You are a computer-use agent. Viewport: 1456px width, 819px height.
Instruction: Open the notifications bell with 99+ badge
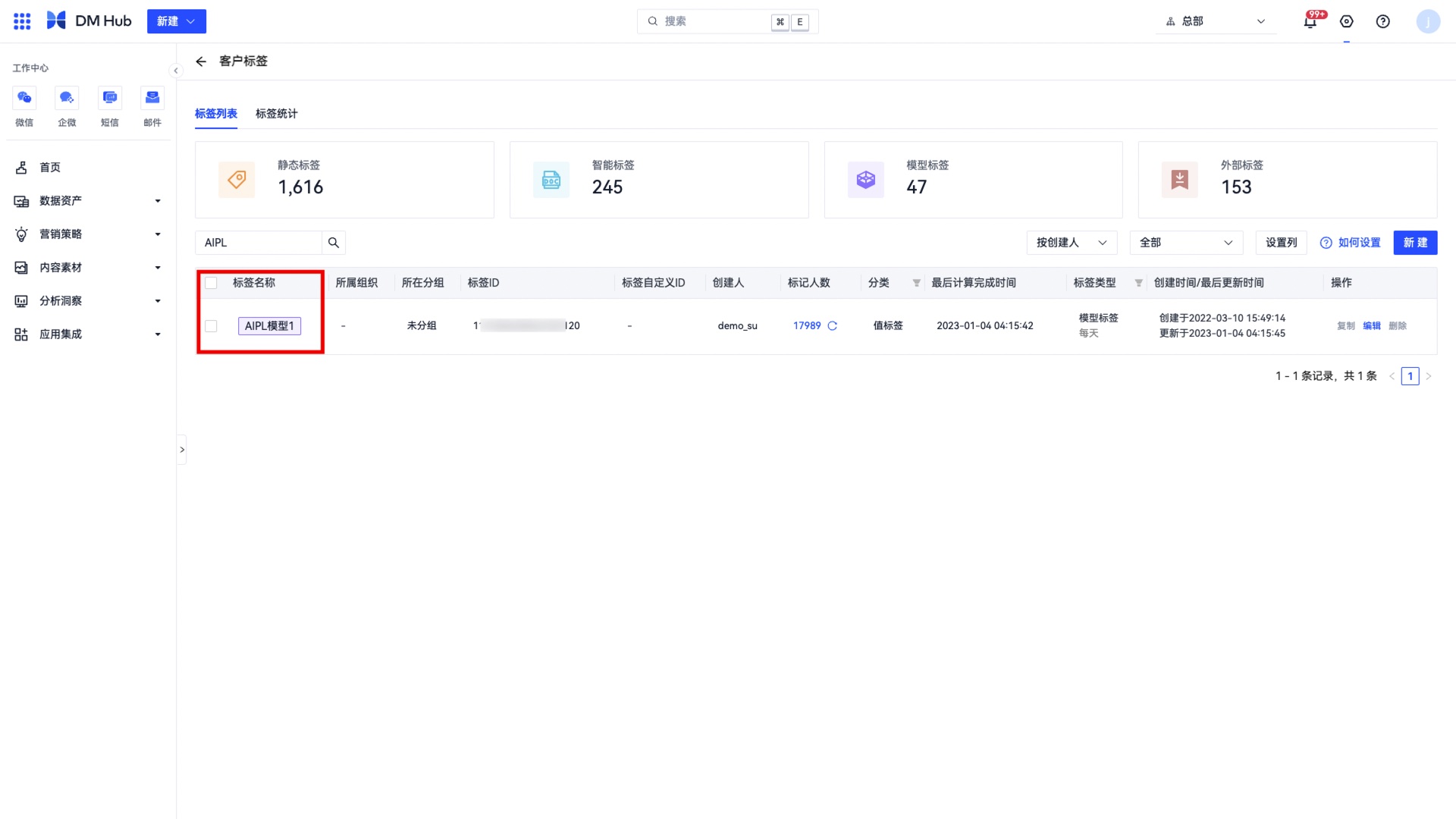point(1310,21)
